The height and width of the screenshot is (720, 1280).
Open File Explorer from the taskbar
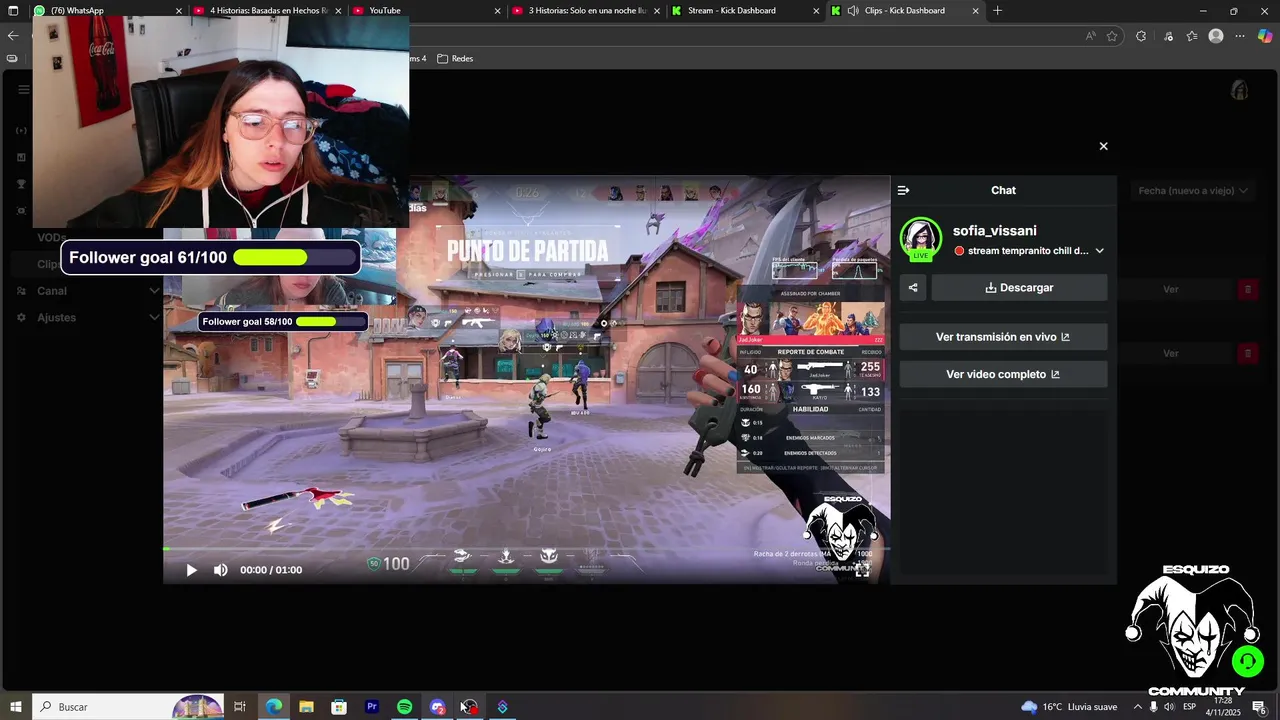tap(306, 707)
